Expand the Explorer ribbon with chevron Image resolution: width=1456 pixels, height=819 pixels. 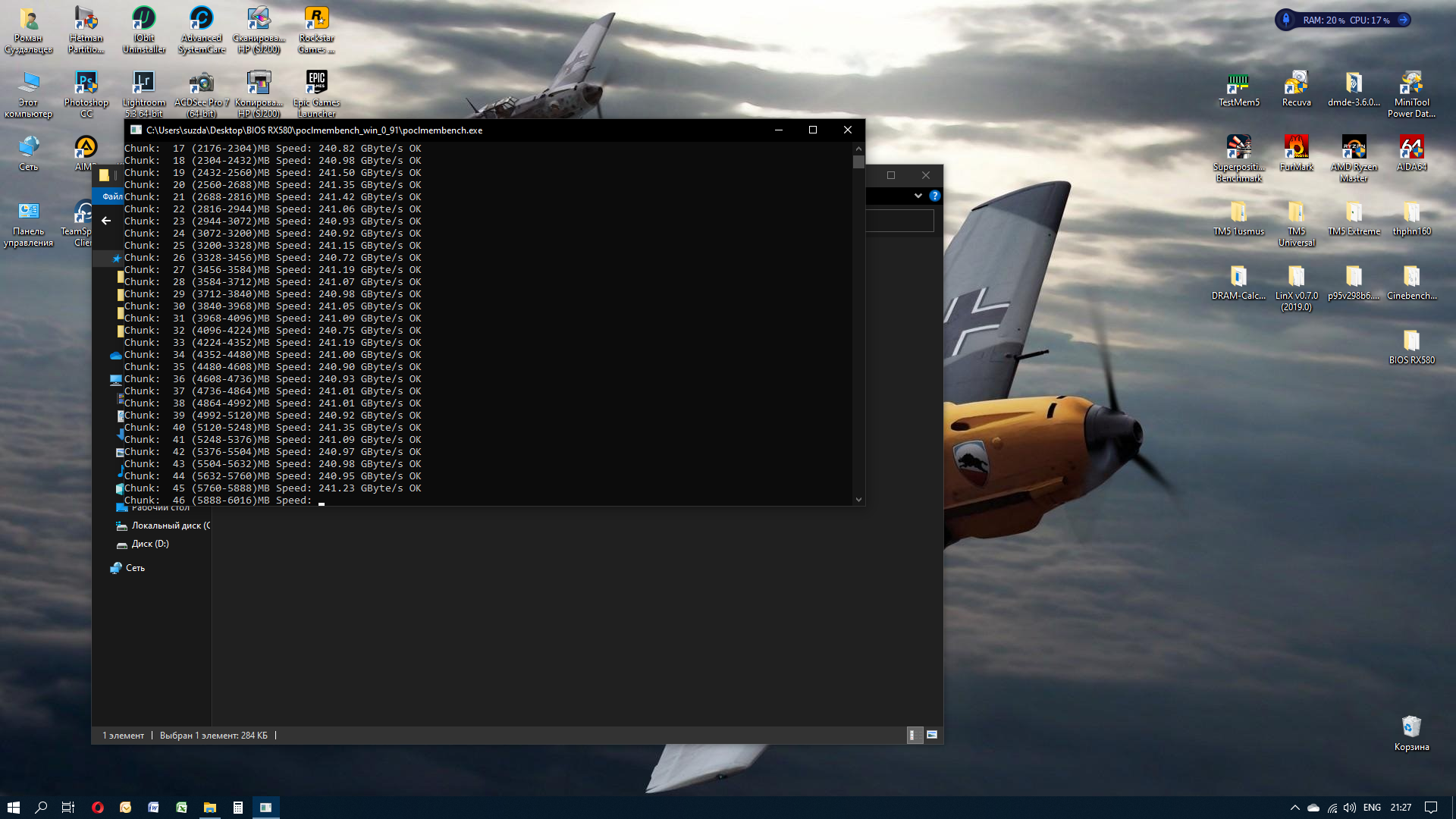tap(918, 196)
